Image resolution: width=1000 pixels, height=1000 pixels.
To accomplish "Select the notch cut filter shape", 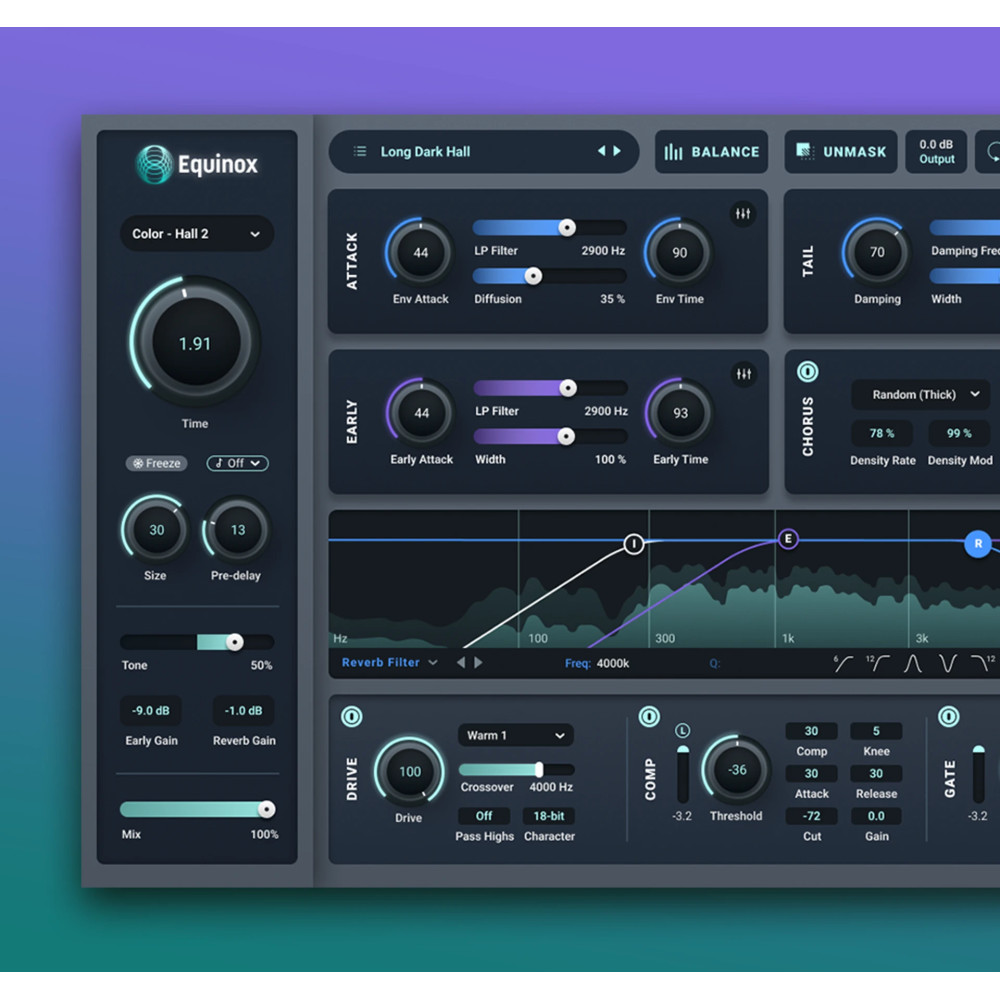I will coord(948,664).
